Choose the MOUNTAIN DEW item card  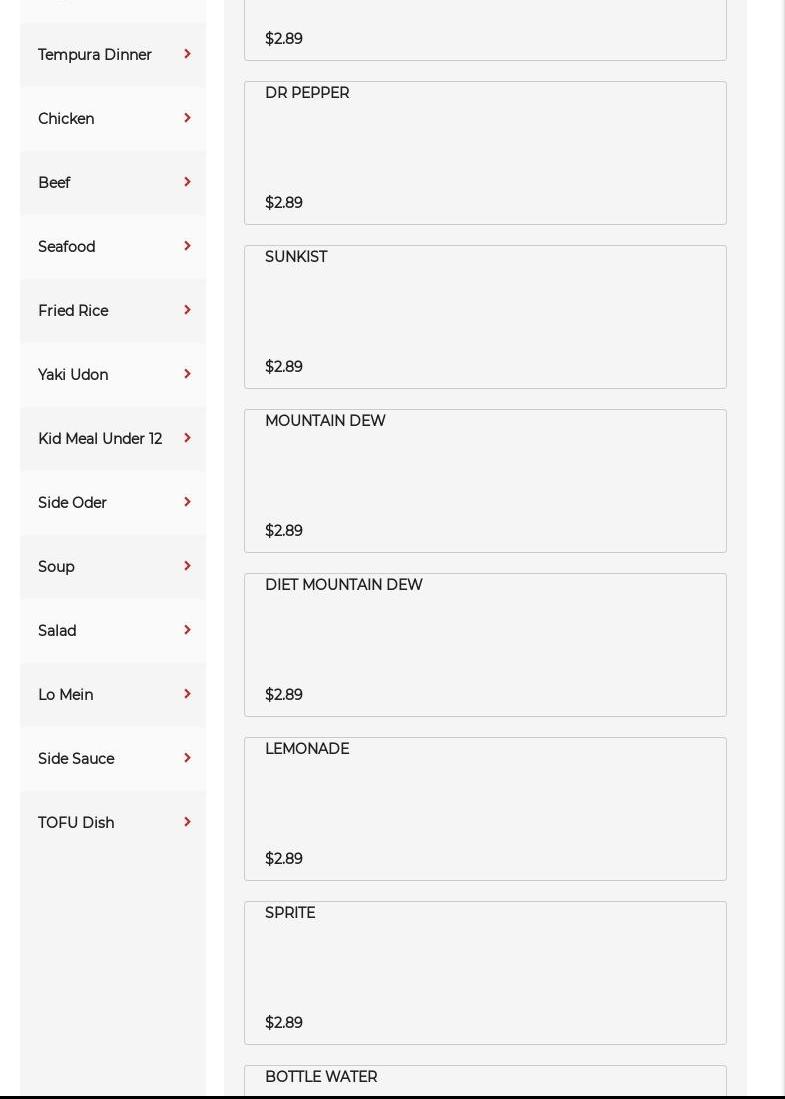click(x=485, y=481)
